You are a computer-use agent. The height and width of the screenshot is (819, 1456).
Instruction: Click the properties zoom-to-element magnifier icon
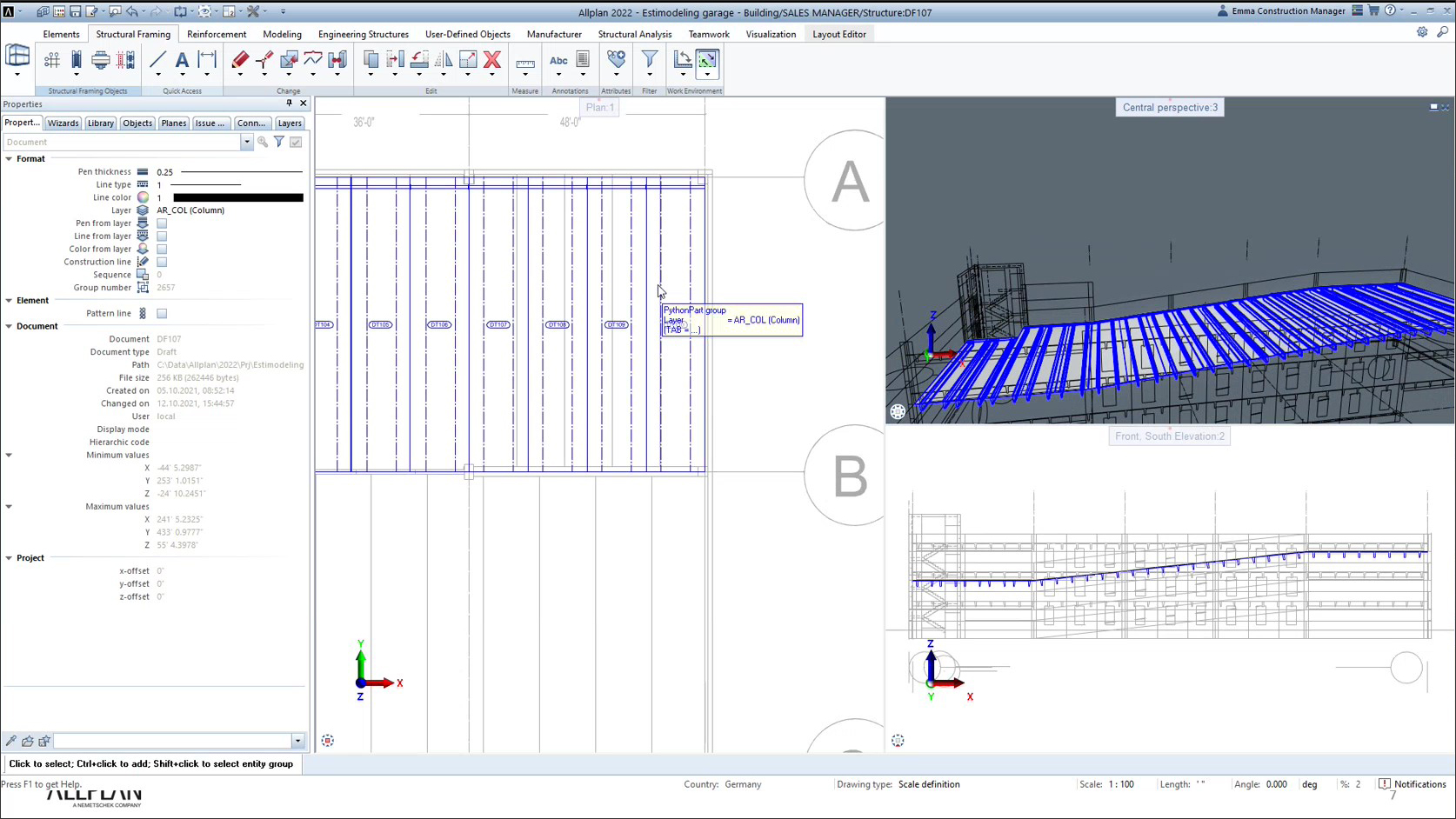coord(263,142)
